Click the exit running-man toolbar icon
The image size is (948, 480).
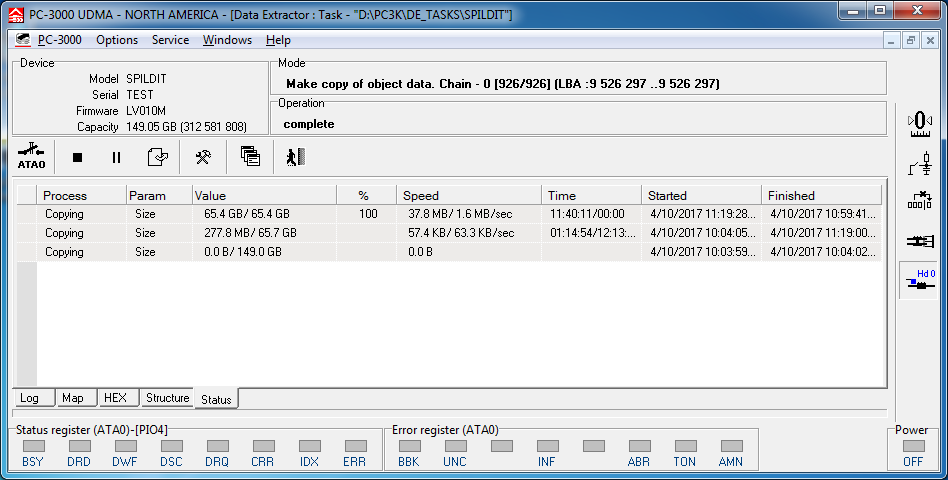click(296, 157)
